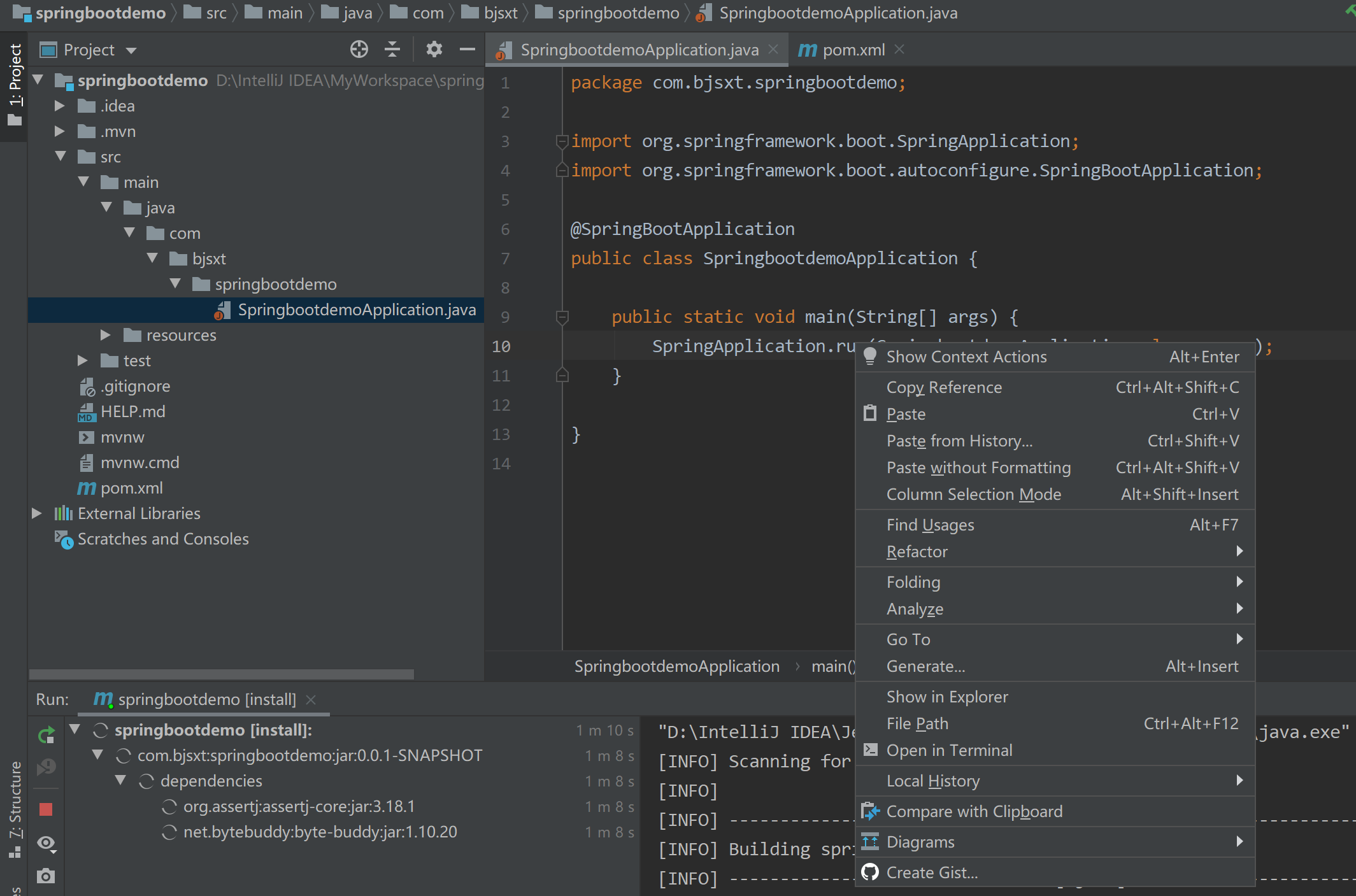Choose Paste without Formatting item
Image resolution: width=1356 pixels, height=896 pixels.
[x=1055, y=467]
